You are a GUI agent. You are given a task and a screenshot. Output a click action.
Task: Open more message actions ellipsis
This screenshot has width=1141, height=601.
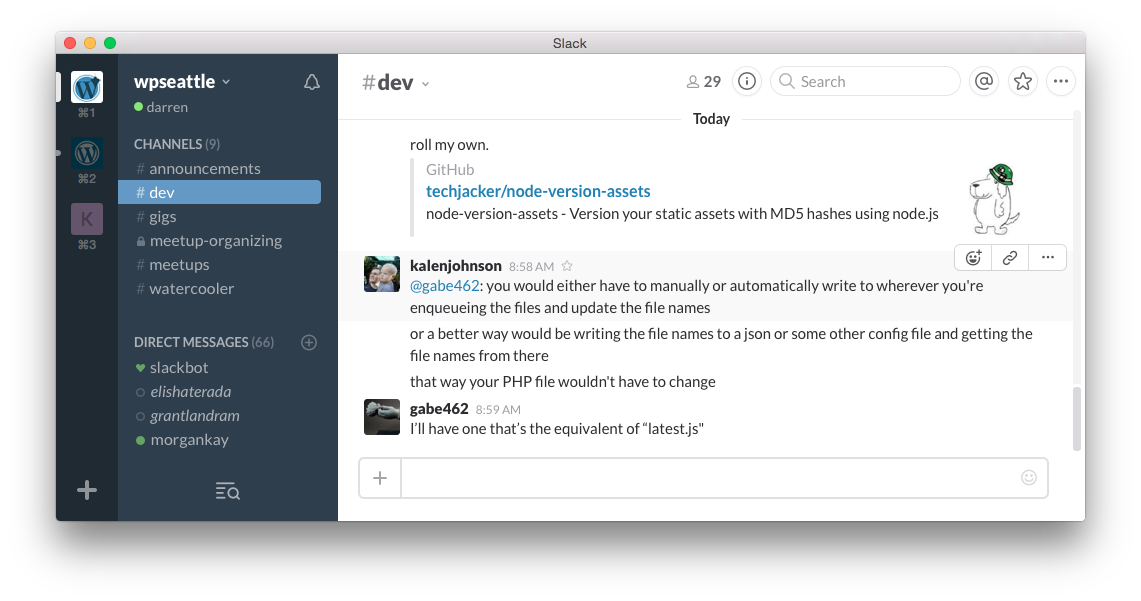pyautogui.click(x=1048, y=258)
